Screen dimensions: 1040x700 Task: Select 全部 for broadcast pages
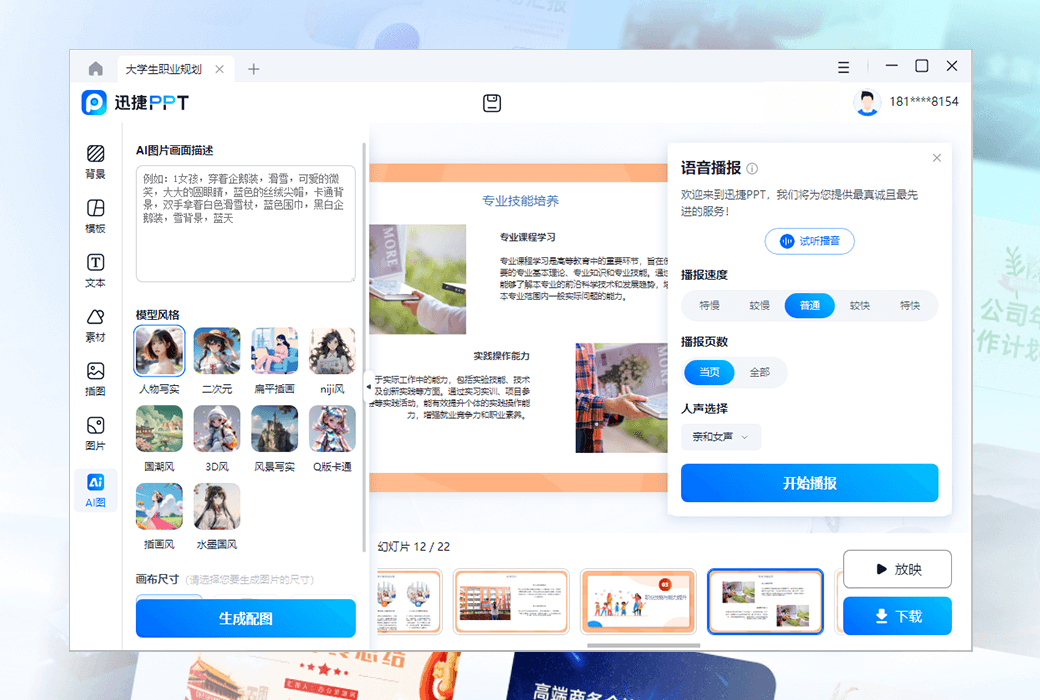[x=759, y=372]
